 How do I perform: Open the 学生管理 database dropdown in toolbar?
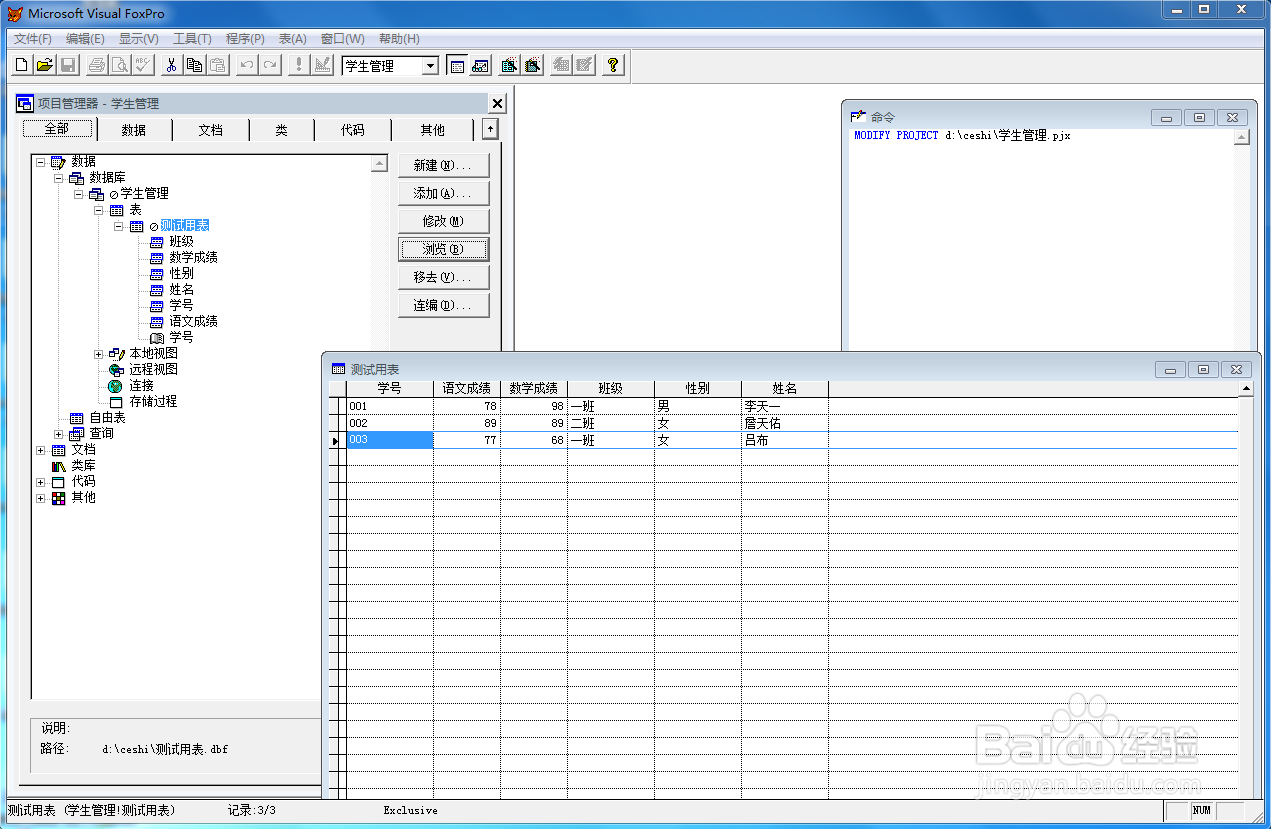pyautogui.click(x=430, y=66)
